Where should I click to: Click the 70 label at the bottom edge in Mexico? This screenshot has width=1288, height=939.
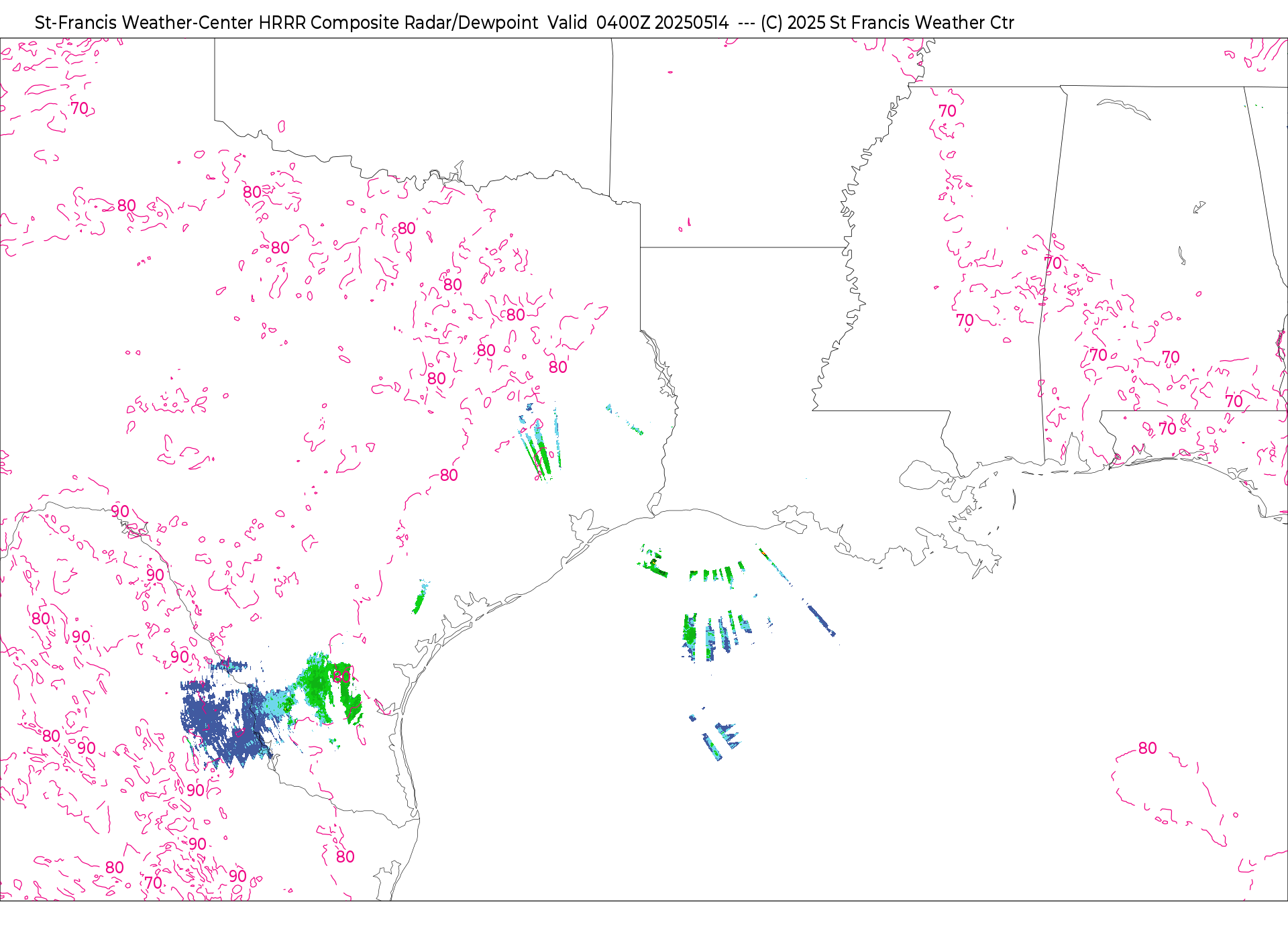click(x=154, y=883)
